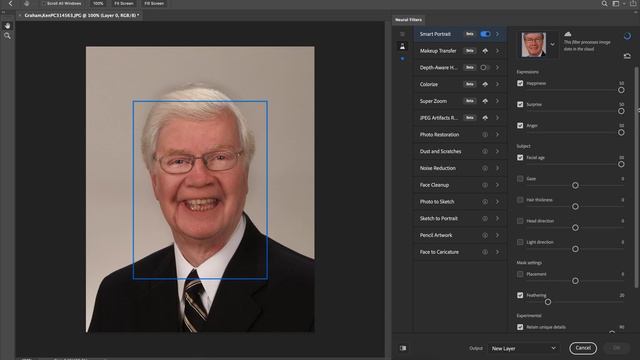Viewport: 640px width, 360px height.
Task: Expand the Colorize chevron
Action: [x=498, y=84]
